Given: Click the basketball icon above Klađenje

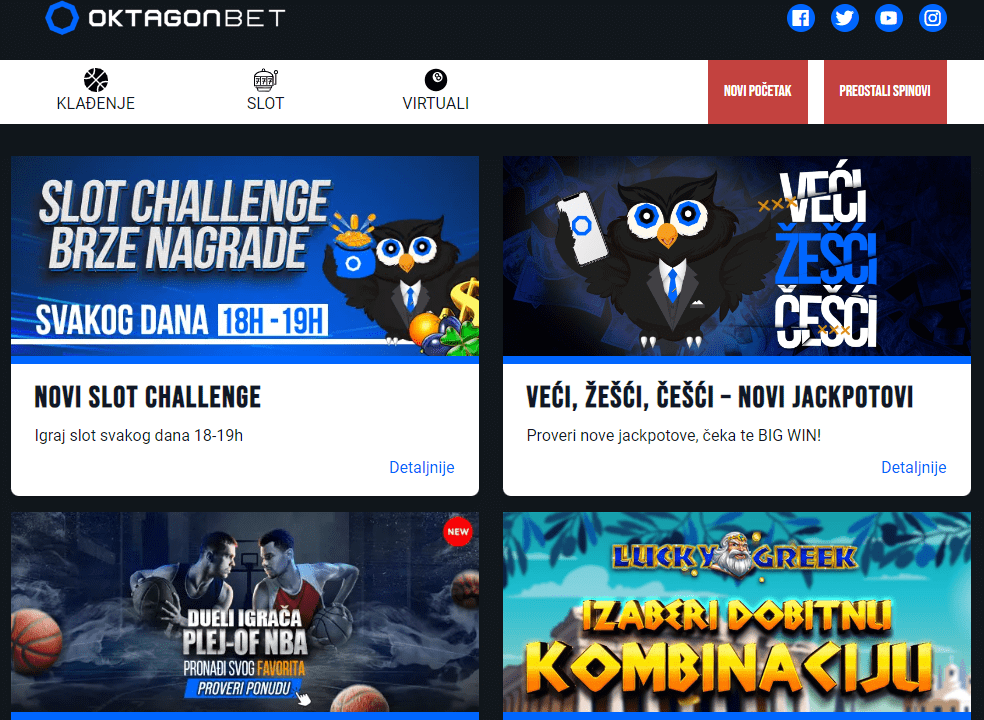Looking at the screenshot, I should click(96, 80).
